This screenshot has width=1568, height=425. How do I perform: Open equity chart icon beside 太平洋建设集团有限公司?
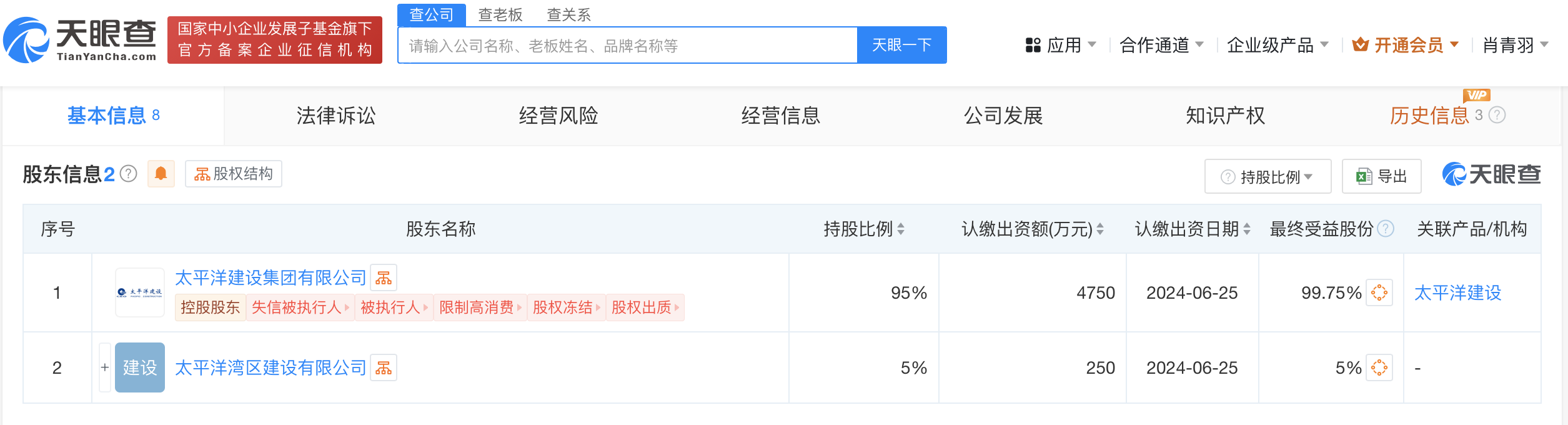coord(384,278)
